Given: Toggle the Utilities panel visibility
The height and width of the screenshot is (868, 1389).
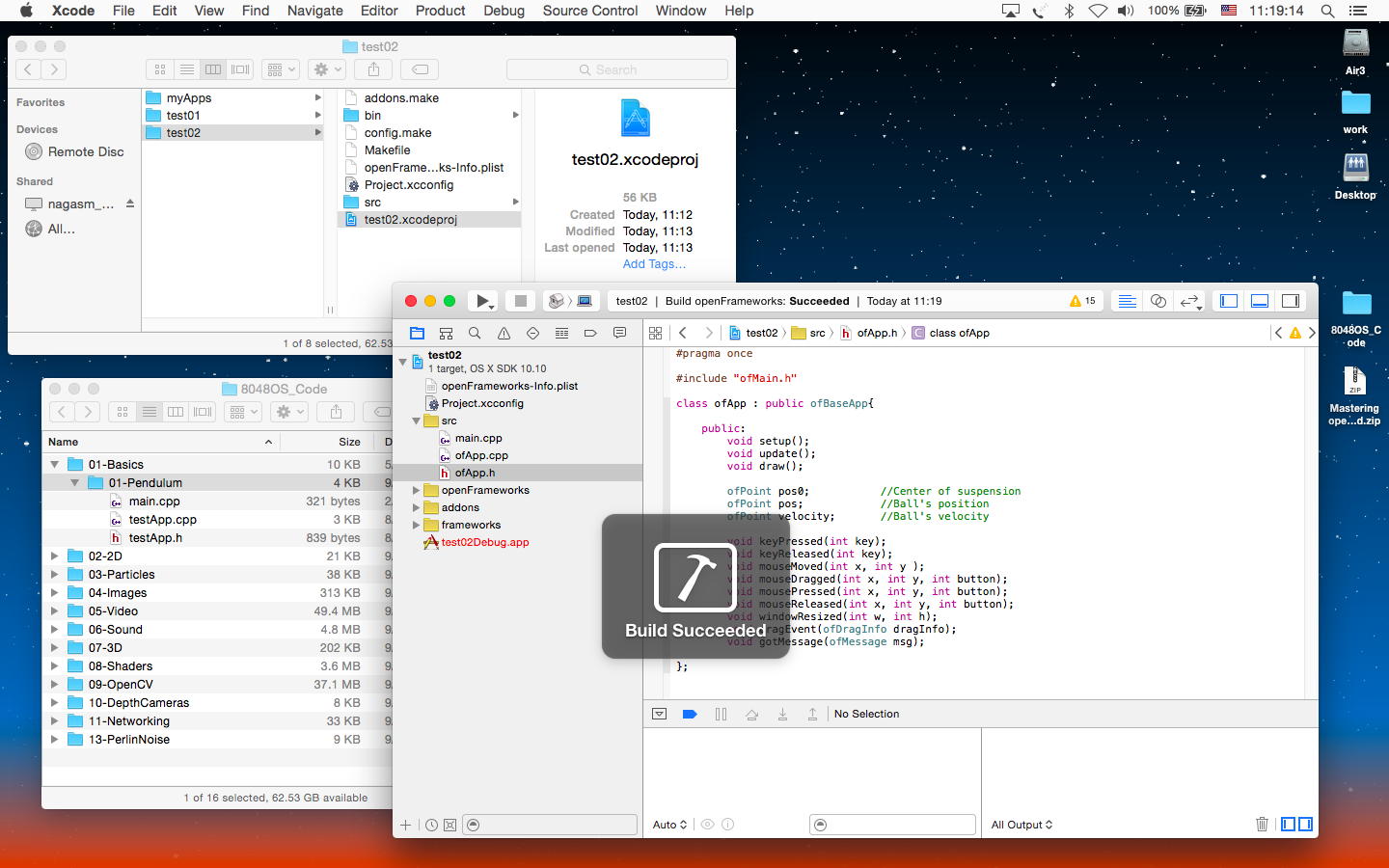Looking at the screenshot, I should [x=1290, y=301].
